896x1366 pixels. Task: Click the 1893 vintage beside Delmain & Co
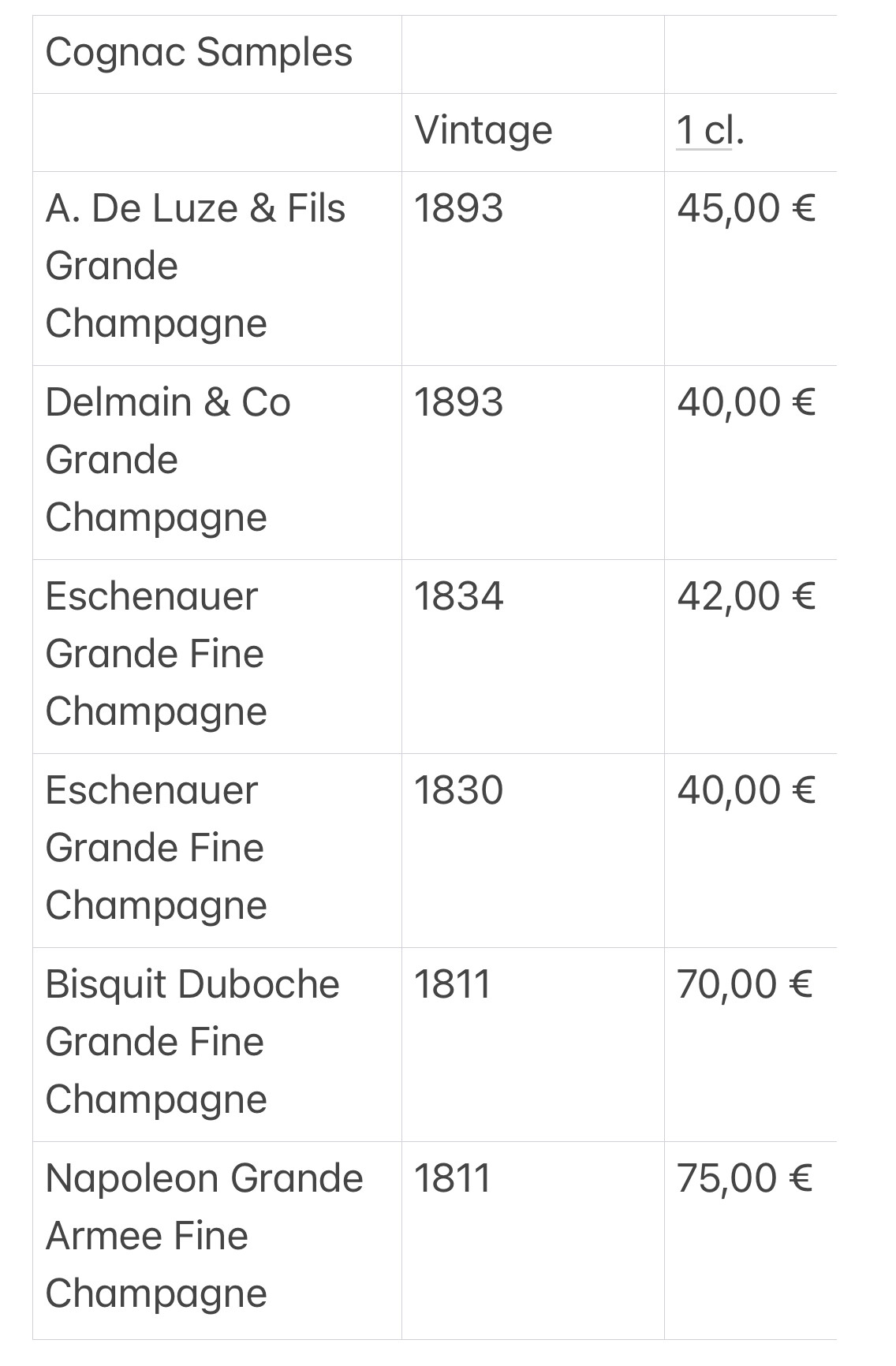pyautogui.click(x=458, y=402)
